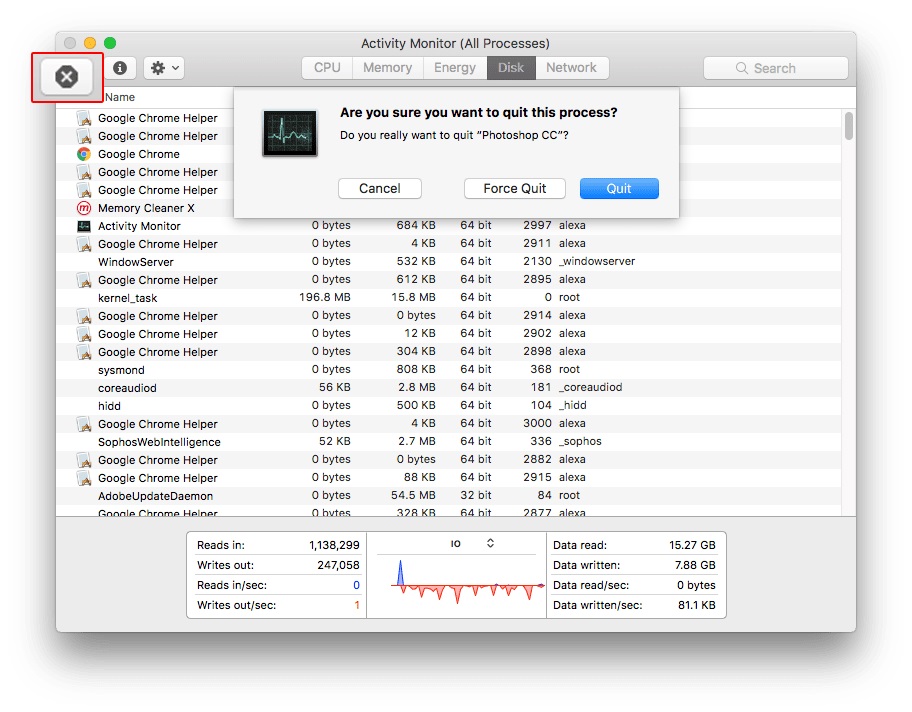This screenshot has width=912, height=712.
Task: Show the Network tab
Action: coord(572,67)
